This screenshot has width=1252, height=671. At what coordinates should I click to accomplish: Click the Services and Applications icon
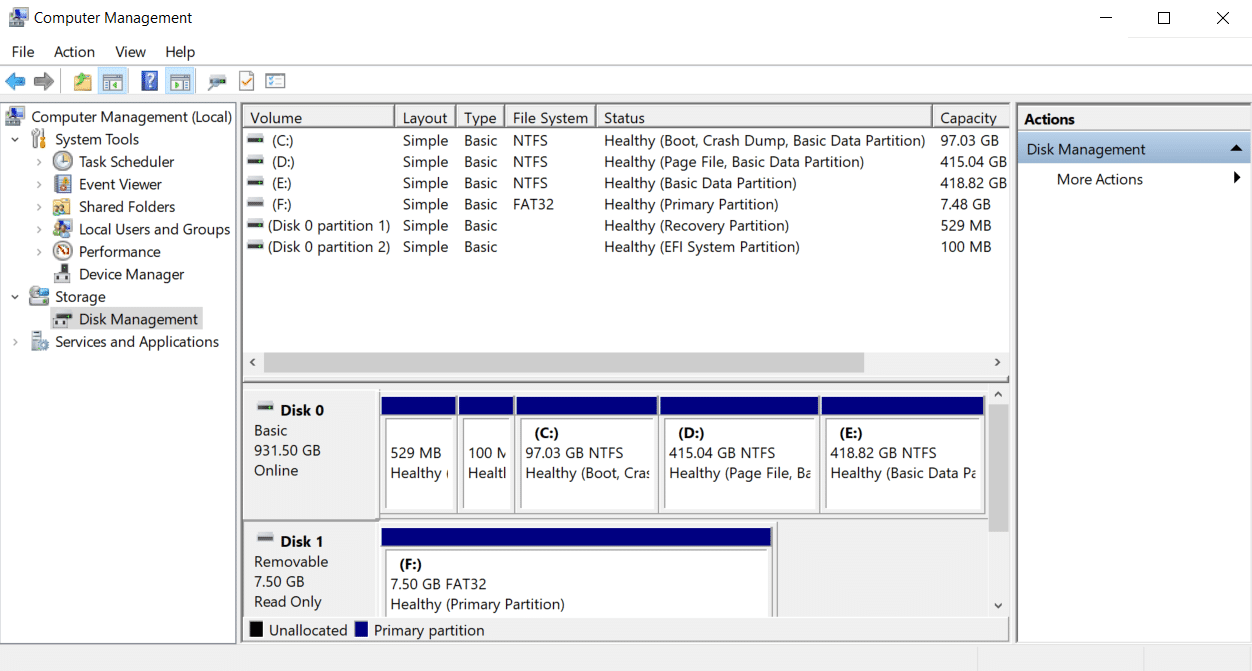tap(39, 342)
